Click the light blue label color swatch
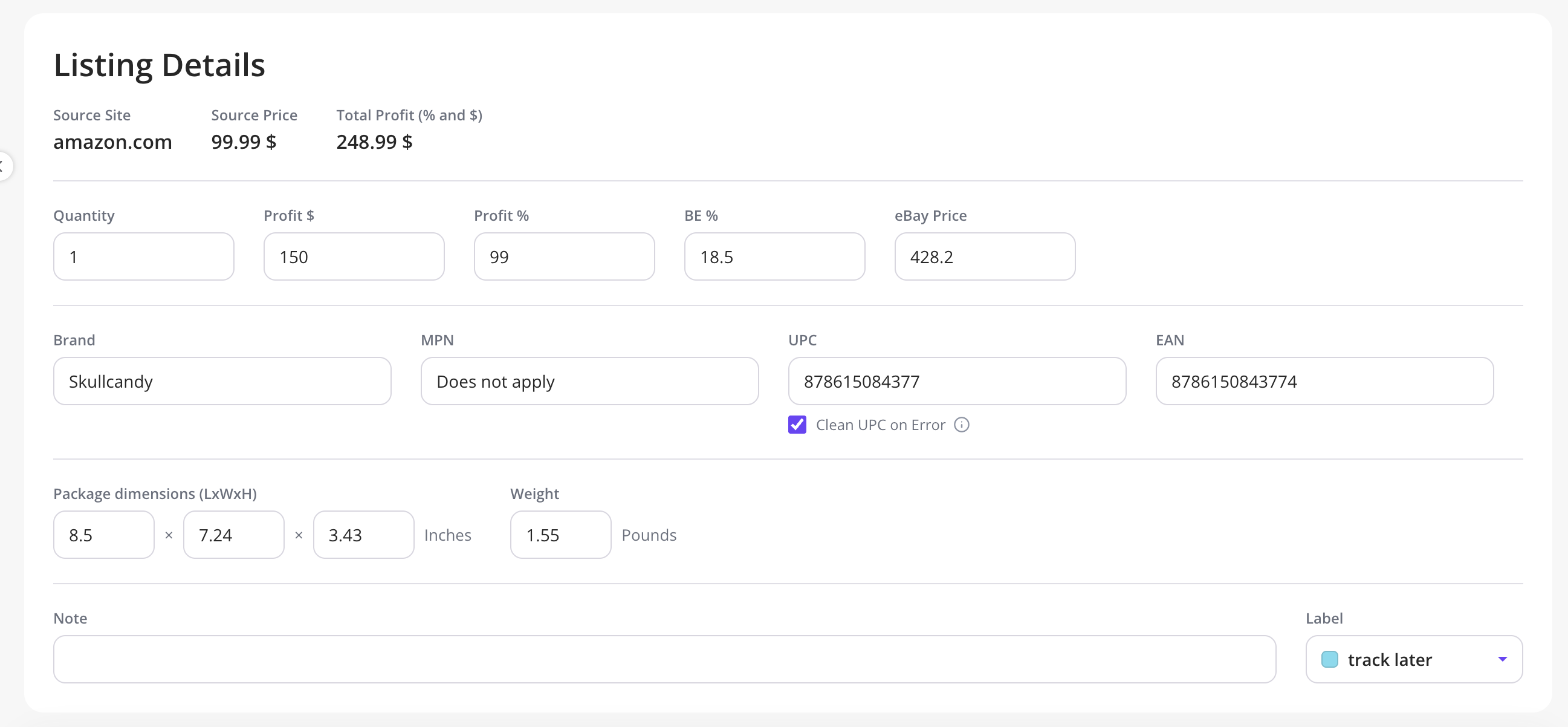Viewport: 1568px width, 727px height. [x=1329, y=659]
